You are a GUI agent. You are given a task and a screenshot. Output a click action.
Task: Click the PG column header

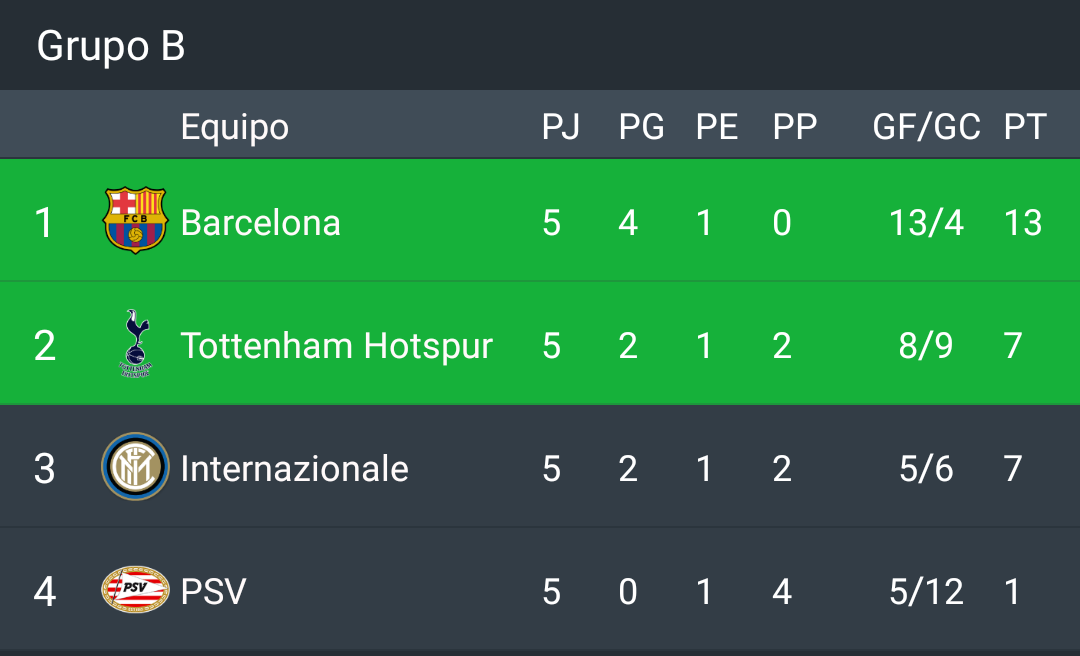tap(641, 127)
